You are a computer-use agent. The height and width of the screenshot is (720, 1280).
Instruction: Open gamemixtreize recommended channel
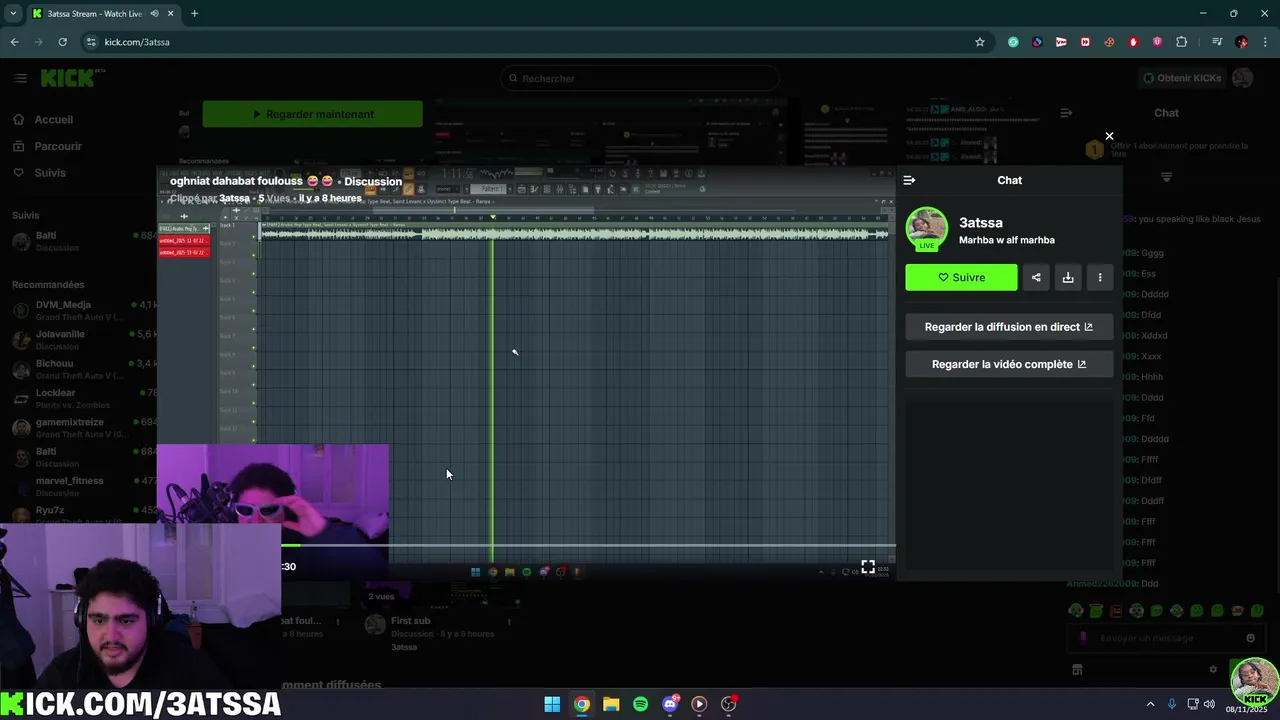tap(80, 428)
